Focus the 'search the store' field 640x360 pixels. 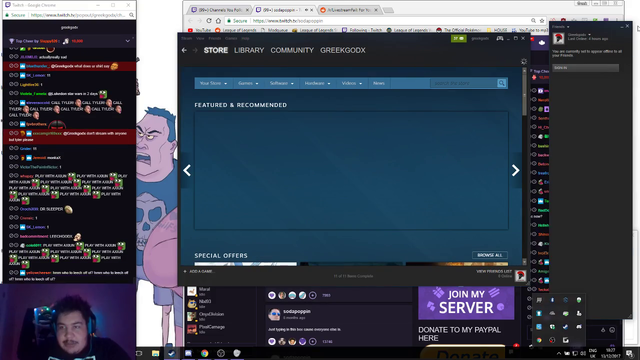[x=464, y=83]
